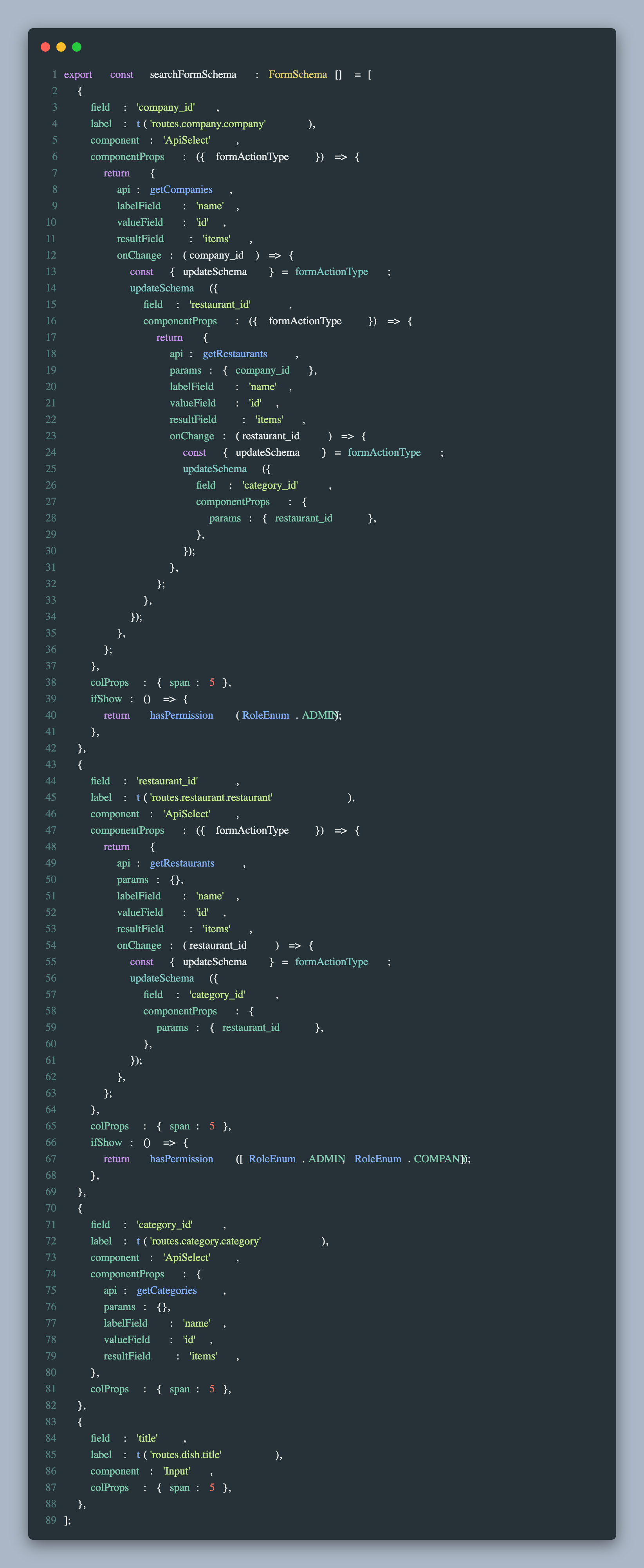
Task: Click getRestaurants reference on line 18
Action: (x=235, y=354)
